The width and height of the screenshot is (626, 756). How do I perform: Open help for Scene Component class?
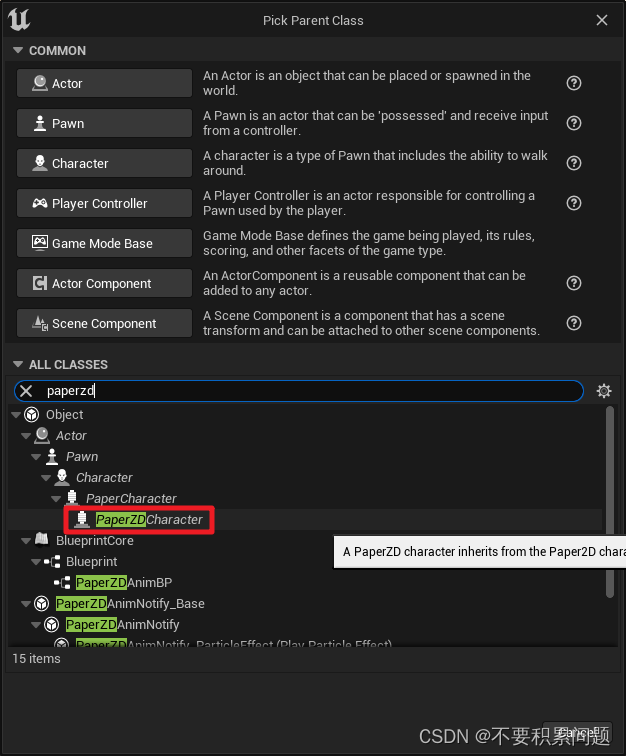coord(573,324)
